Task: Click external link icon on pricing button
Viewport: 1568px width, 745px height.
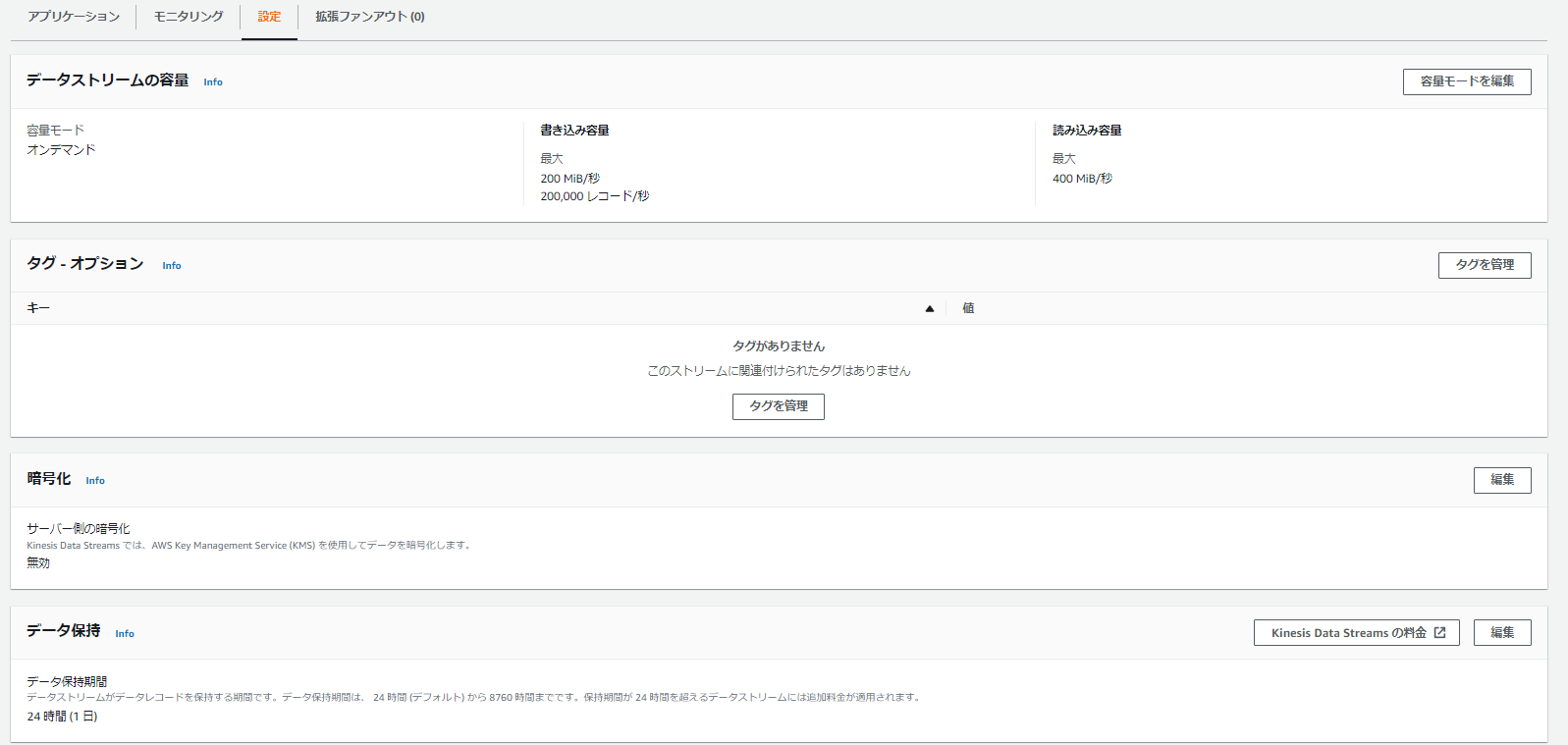Action: (x=1439, y=633)
